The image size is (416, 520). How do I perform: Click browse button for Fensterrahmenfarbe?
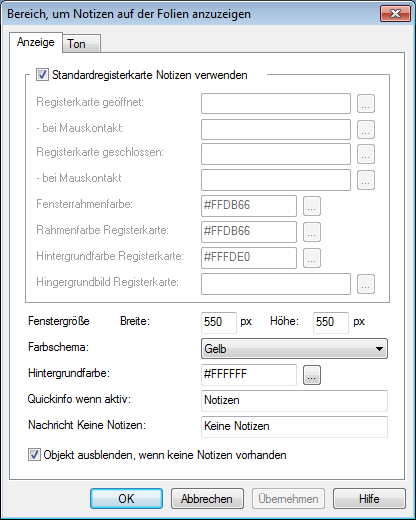[312, 206]
